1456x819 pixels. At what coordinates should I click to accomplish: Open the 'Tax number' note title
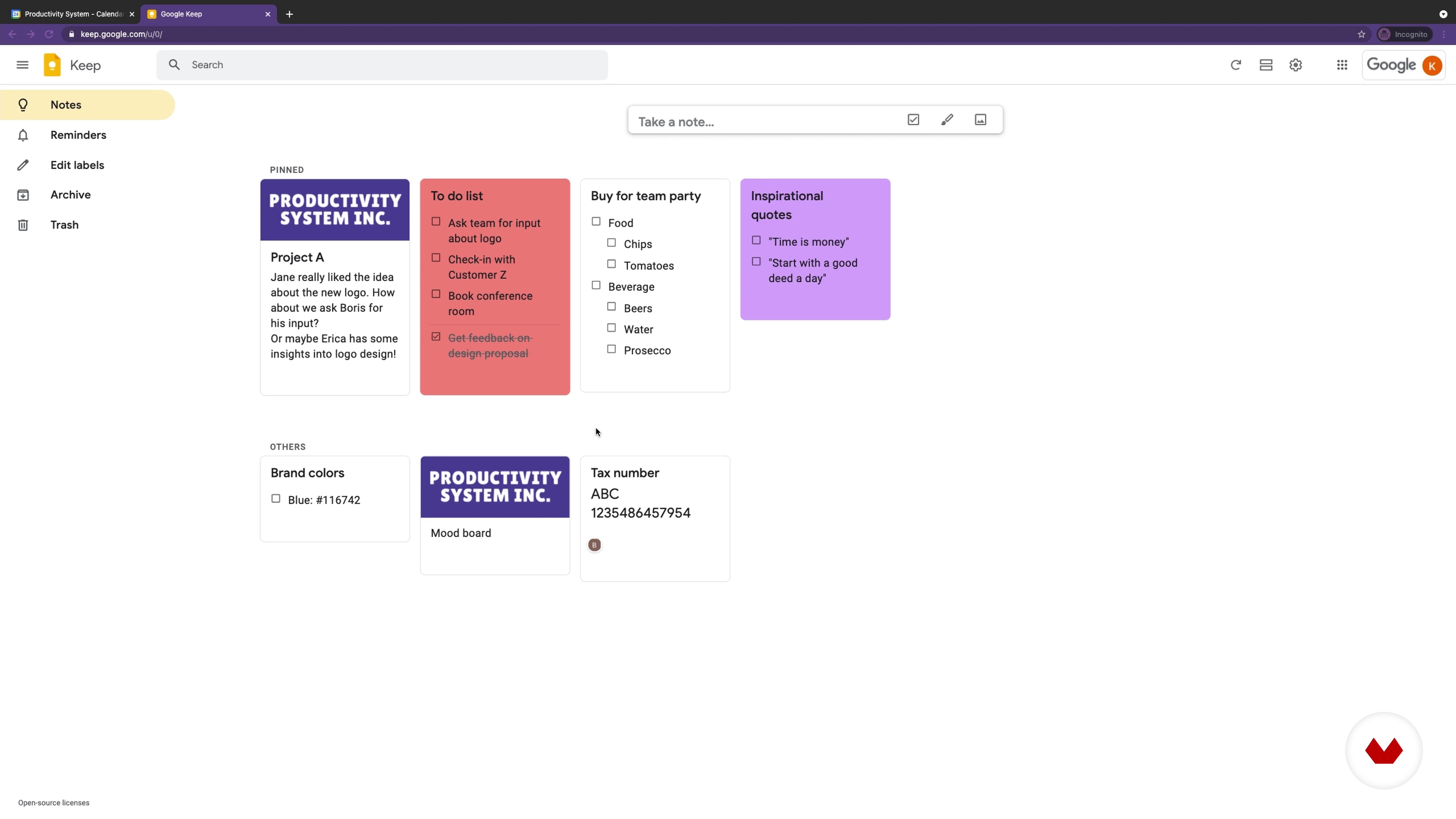pos(624,473)
